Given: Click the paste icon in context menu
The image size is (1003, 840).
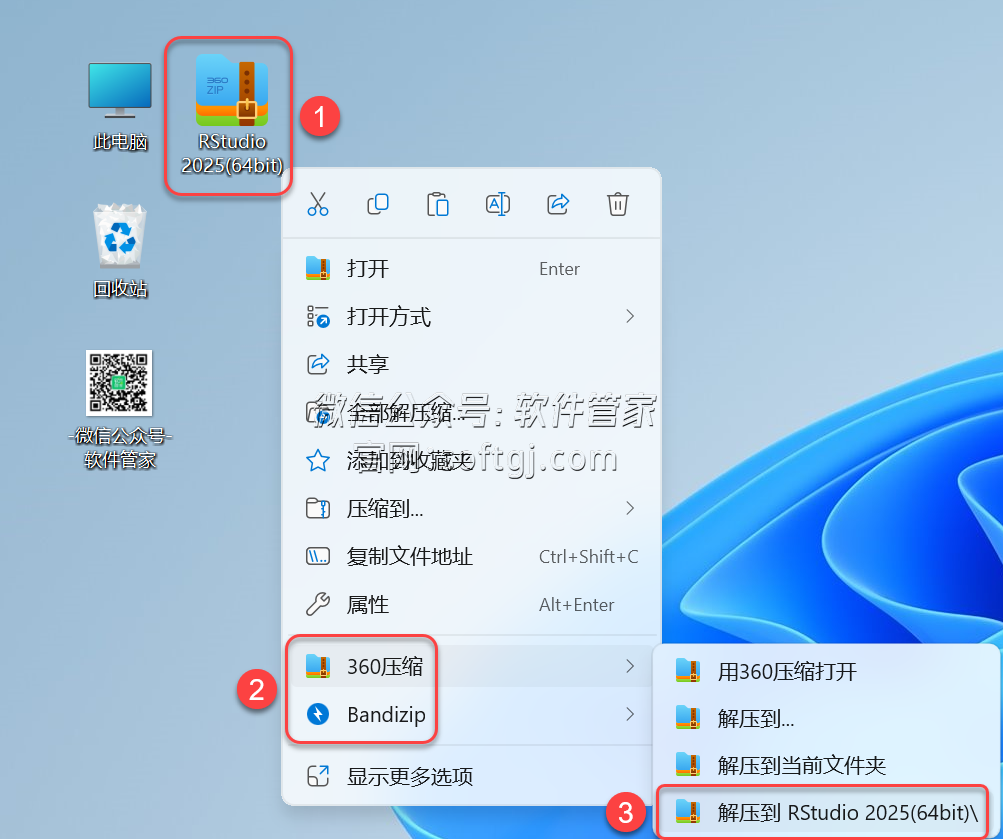Looking at the screenshot, I should coord(438,205).
